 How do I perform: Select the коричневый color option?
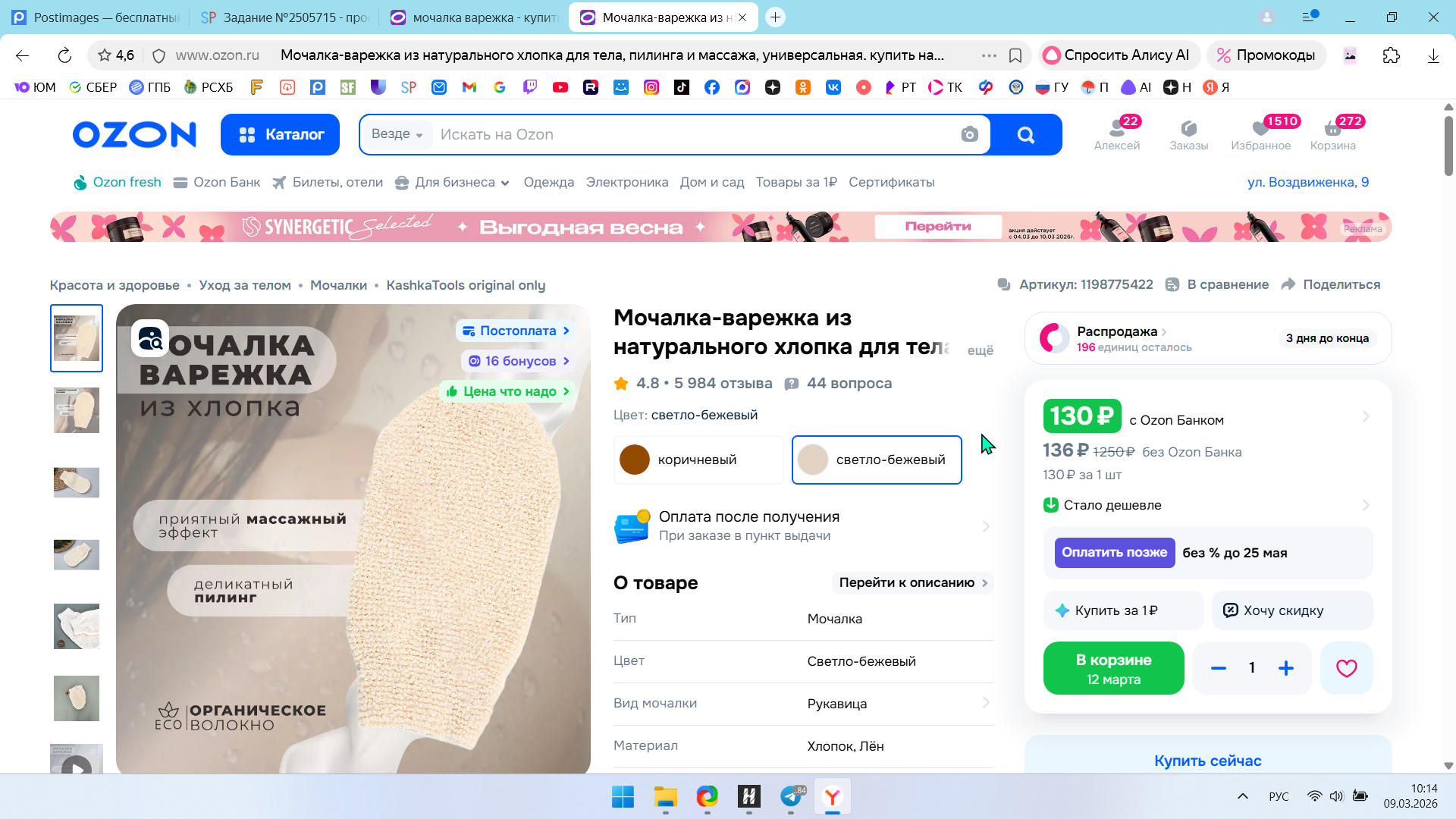[x=698, y=460]
